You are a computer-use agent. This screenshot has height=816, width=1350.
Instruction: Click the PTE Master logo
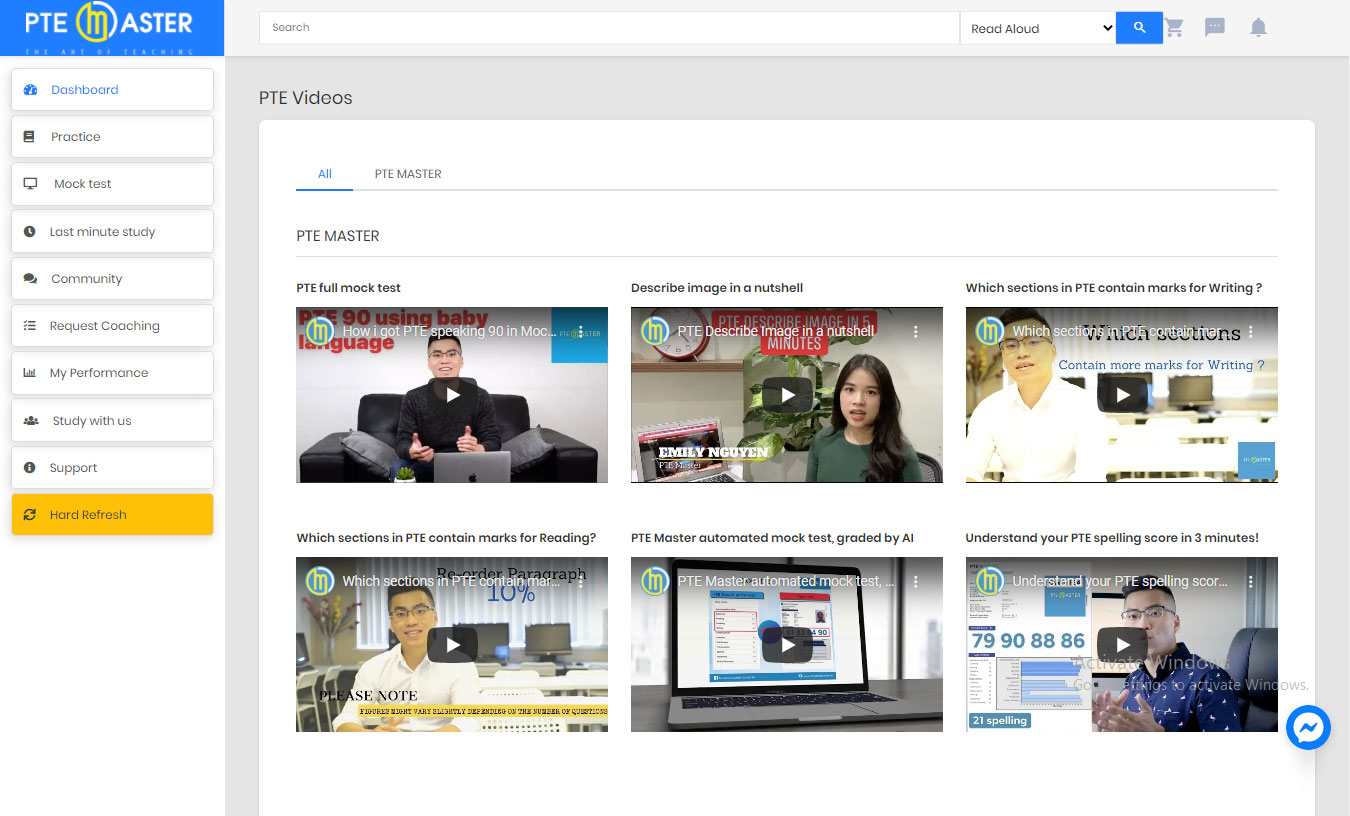tap(111, 27)
